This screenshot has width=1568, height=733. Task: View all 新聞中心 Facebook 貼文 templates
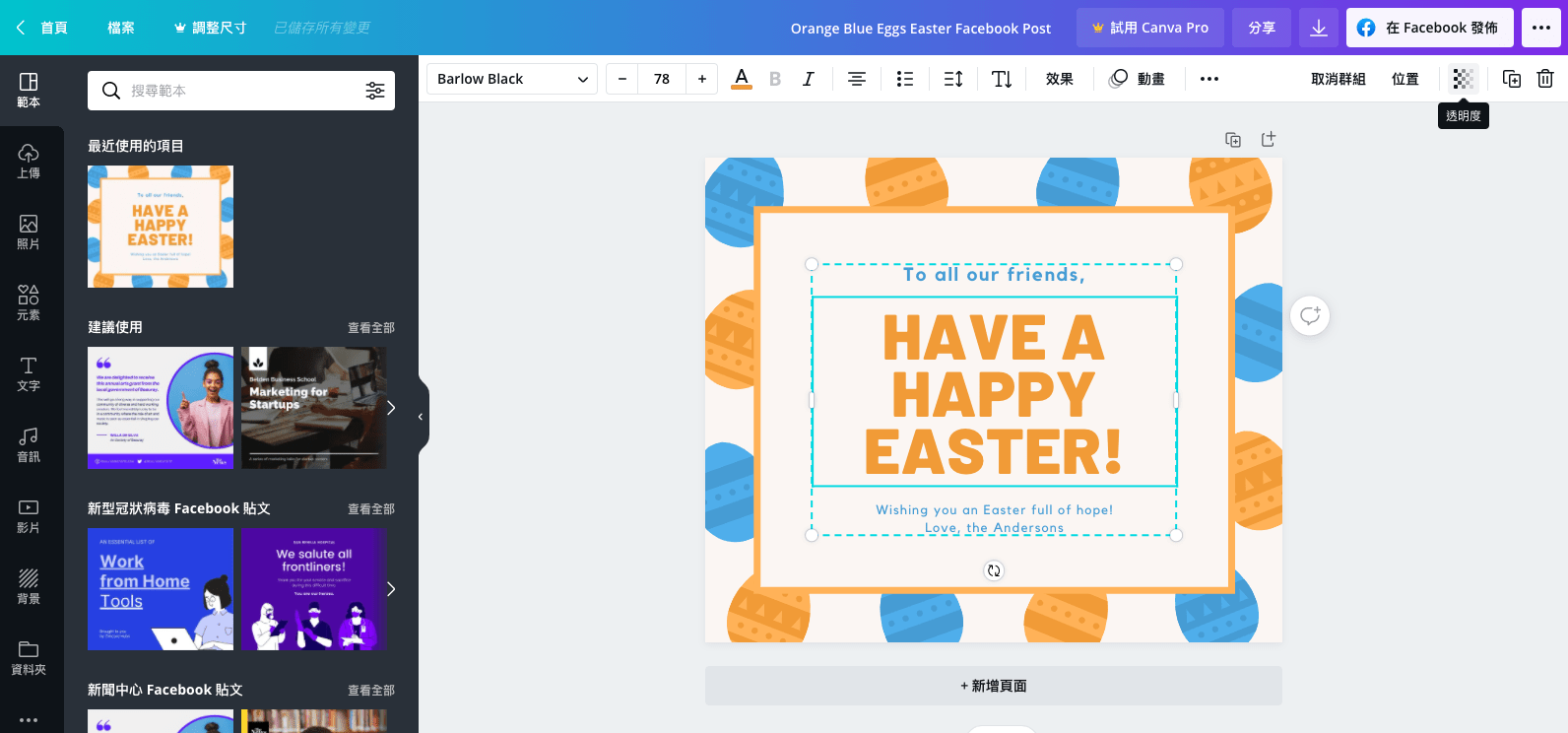(371, 691)
